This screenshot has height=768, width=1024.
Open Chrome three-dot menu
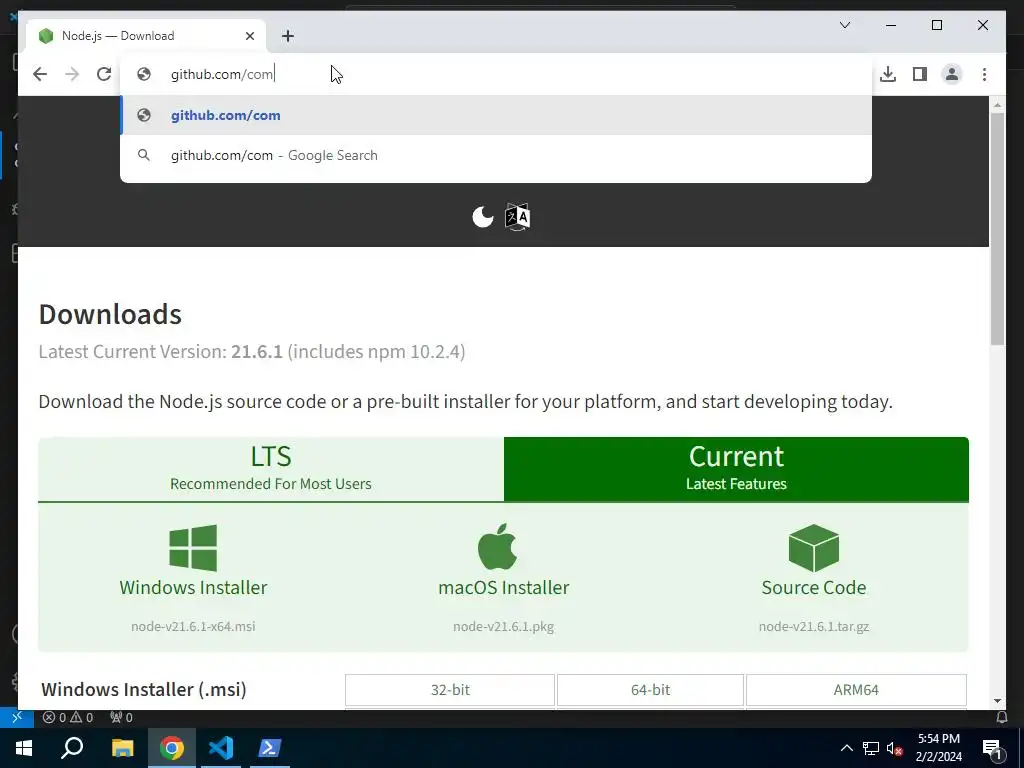pyautogui.click(x=984, y=74)
